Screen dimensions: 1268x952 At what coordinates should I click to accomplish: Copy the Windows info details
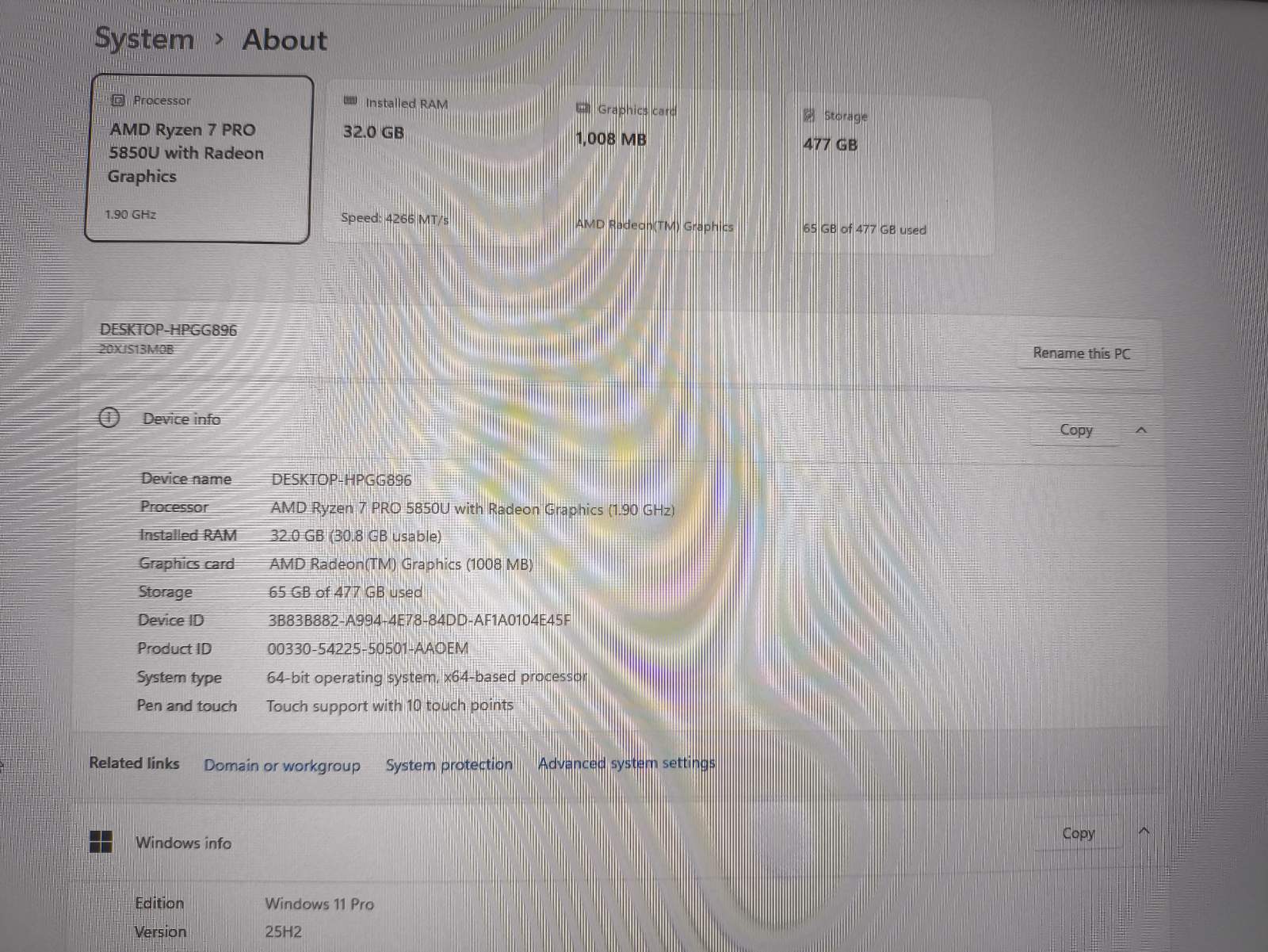tap(1079, 833)
